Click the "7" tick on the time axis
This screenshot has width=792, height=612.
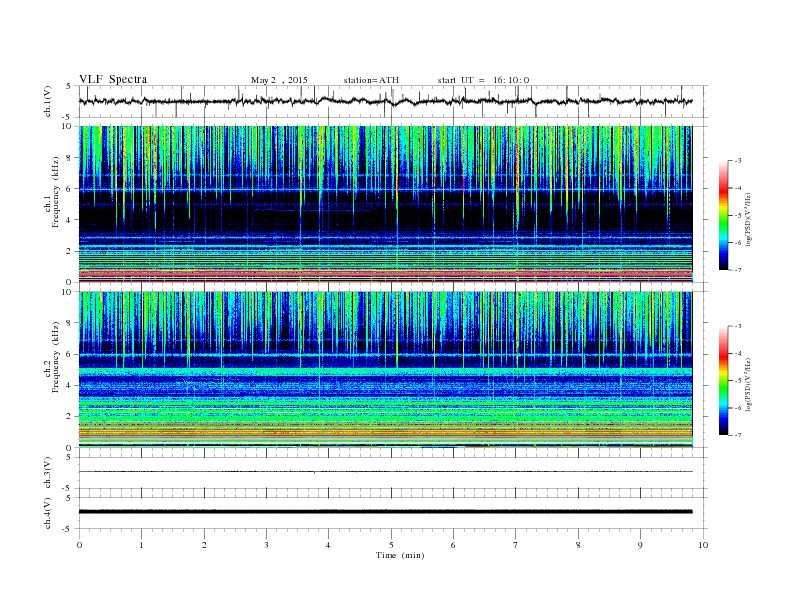click(516, 545)
